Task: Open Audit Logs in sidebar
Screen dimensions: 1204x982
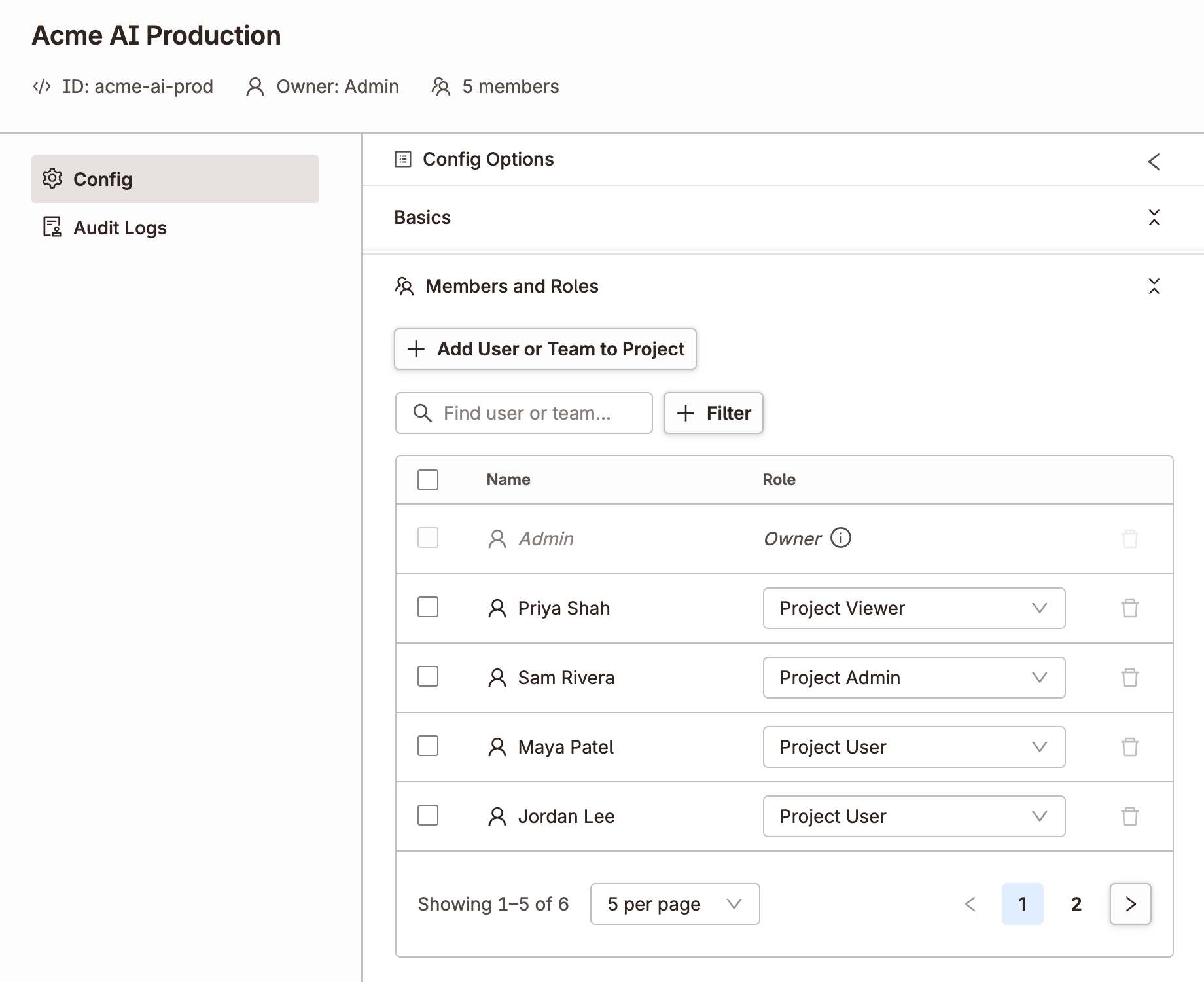Action: 175,227
